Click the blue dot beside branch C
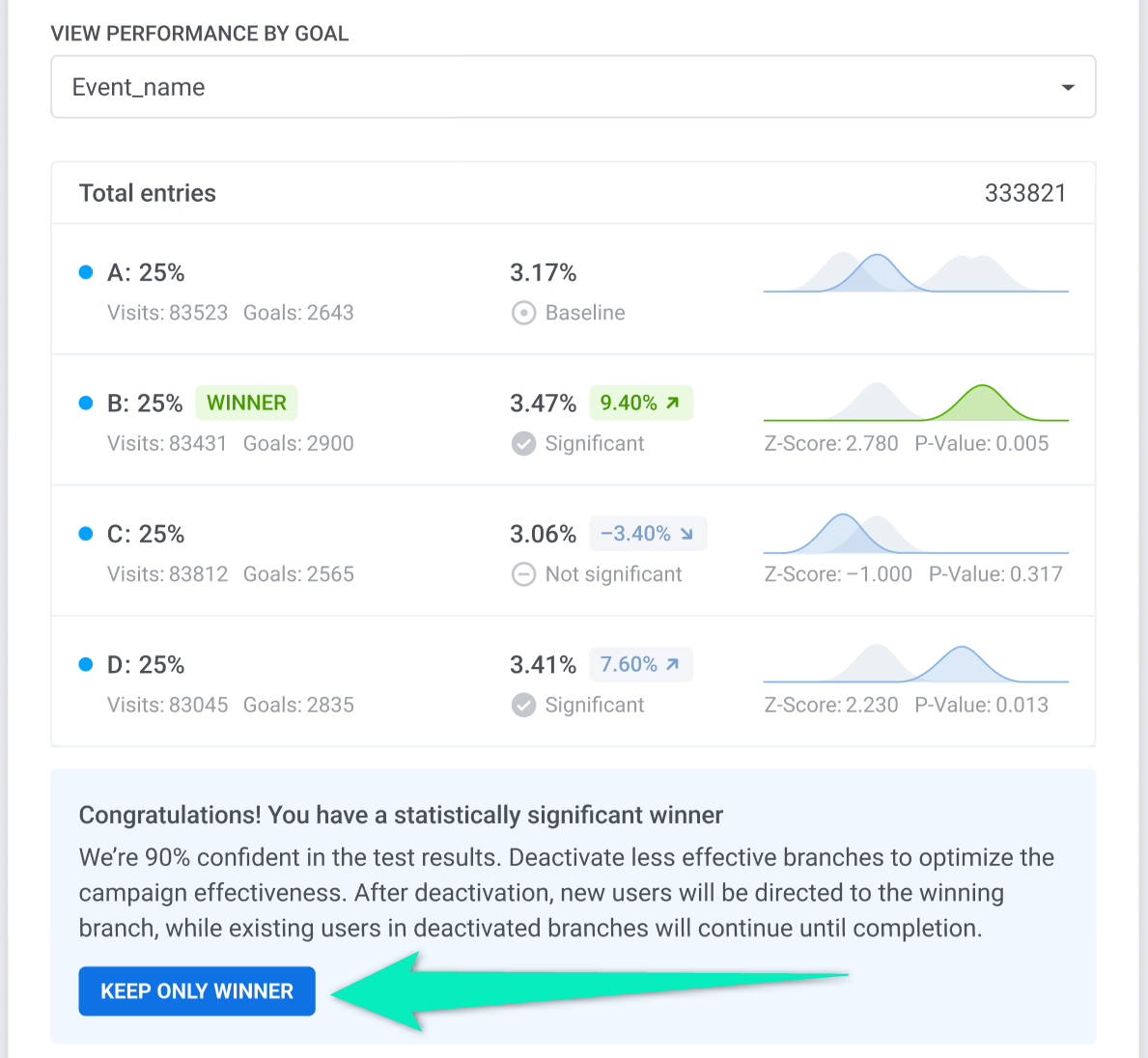 (86, 534)
